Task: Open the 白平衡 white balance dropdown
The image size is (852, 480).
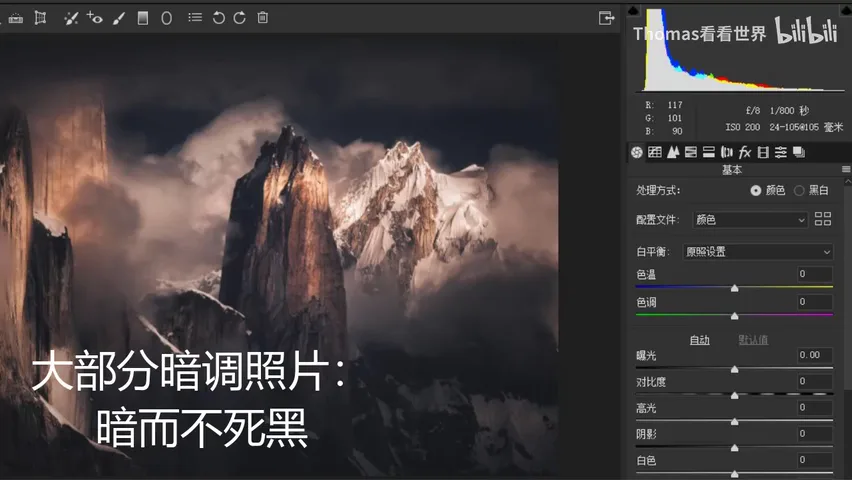Action: pos(758,252)
